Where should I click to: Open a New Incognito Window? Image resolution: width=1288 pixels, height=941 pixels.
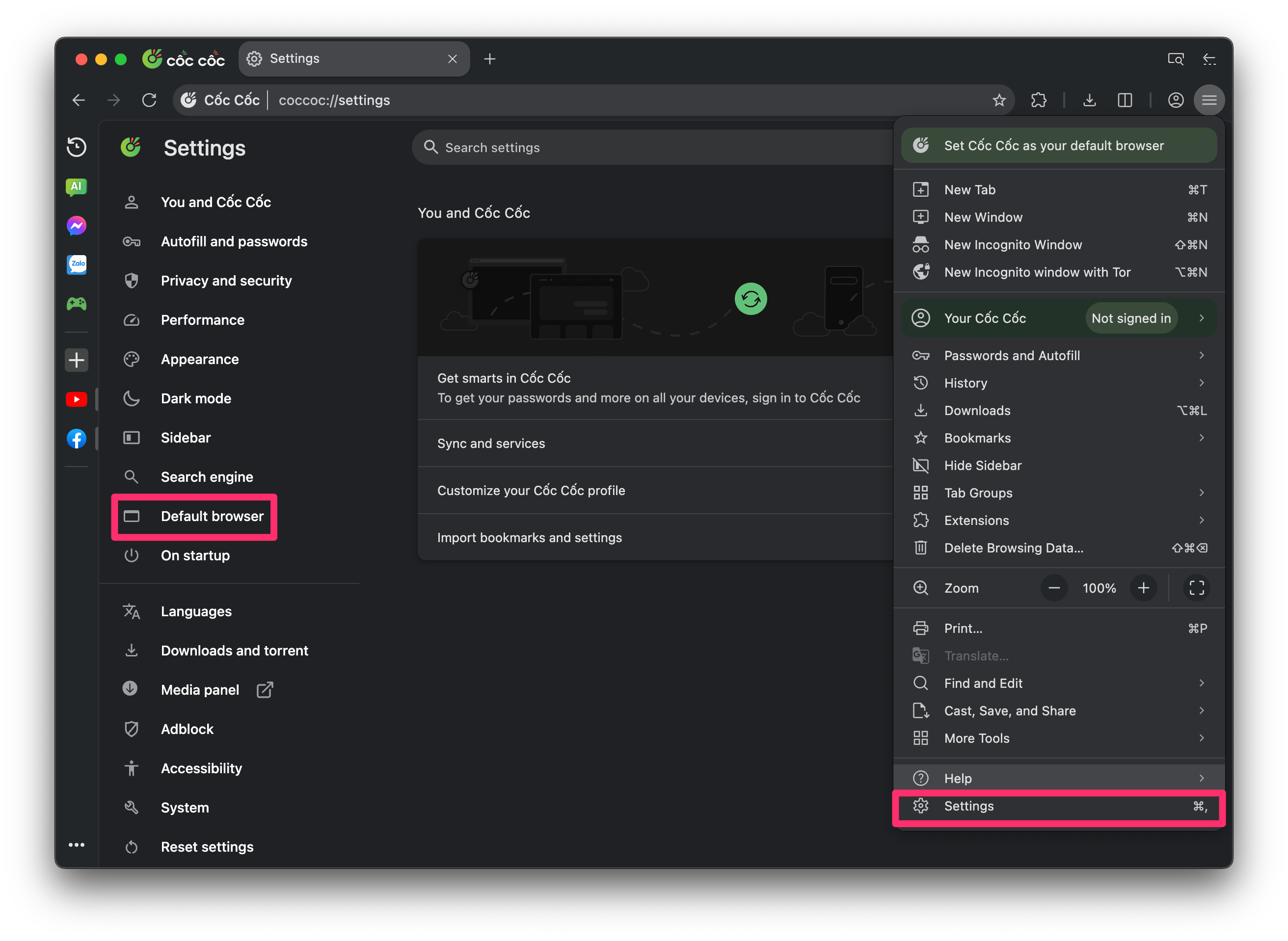tap(1059, 245)
